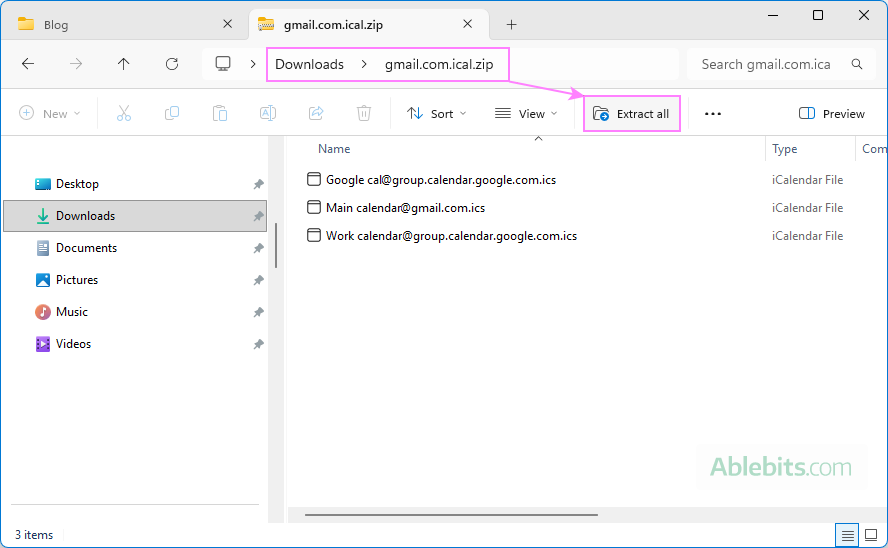Open the View dropdown
The image size is (888, 548).
coord(526,114)
